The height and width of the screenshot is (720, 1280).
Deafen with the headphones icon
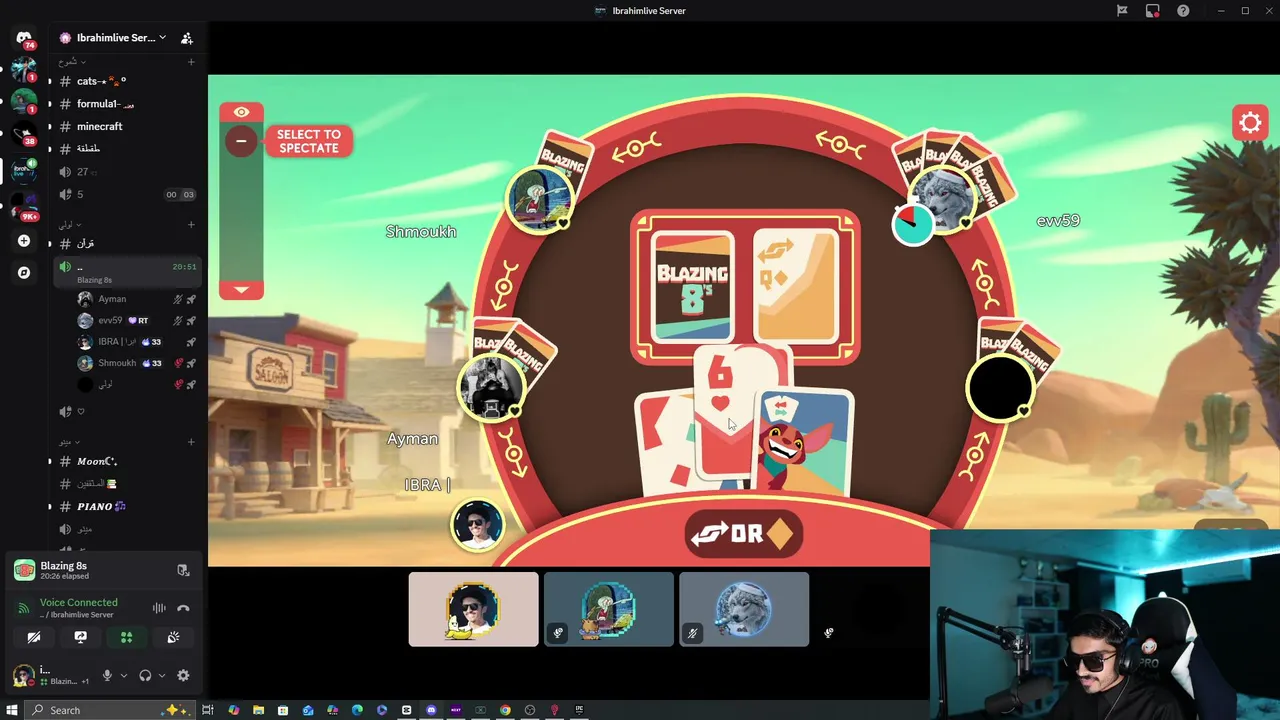[x=145, y=676]
